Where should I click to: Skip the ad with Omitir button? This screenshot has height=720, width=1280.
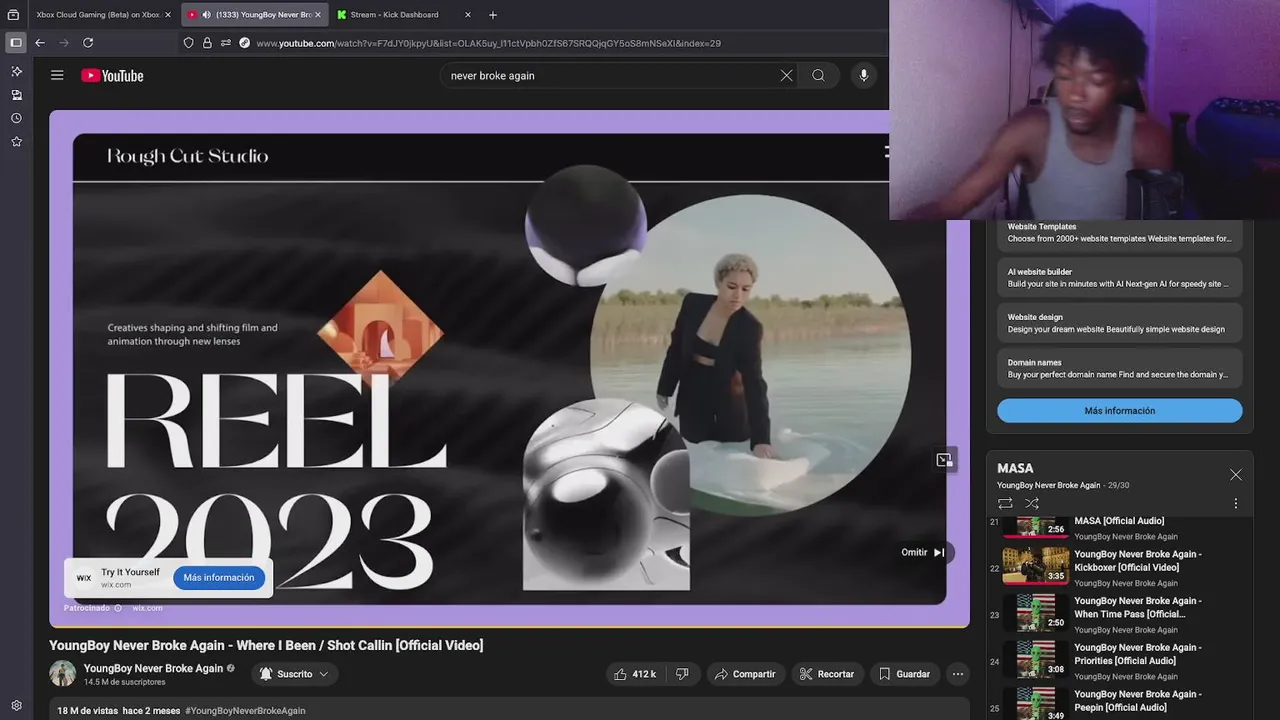pyautogui.click(x=923, y=552)
